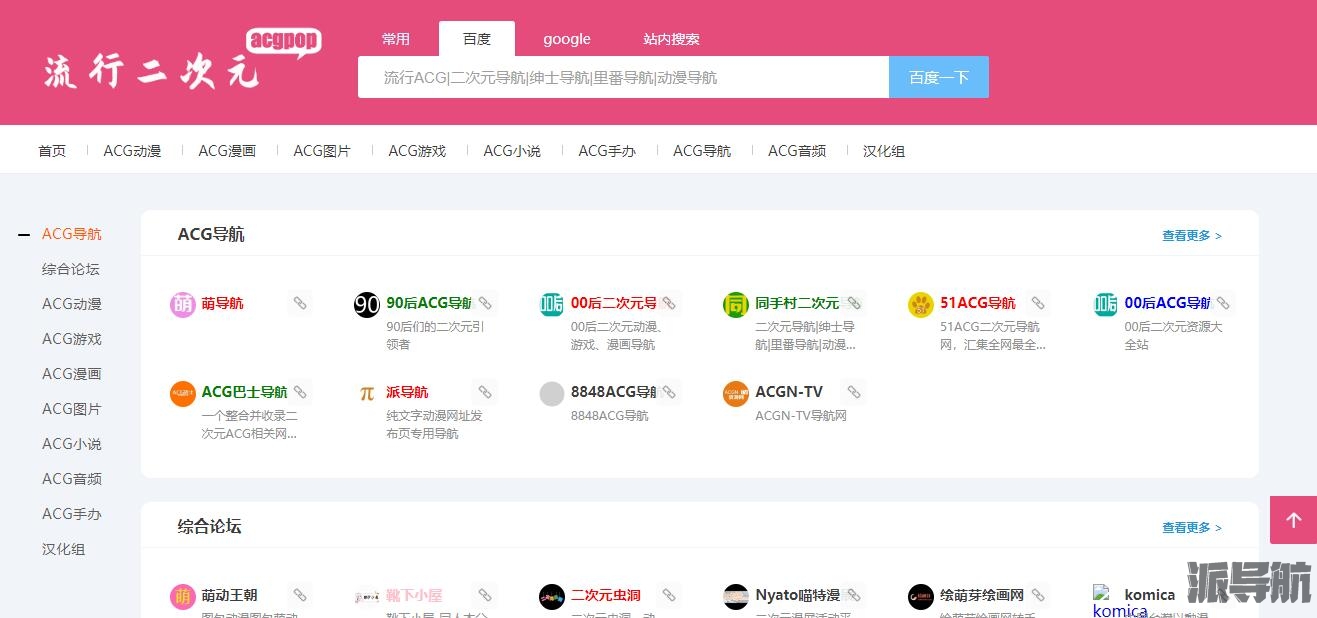Switch to the 常用 search tab
Viewport: 1317px width, 618px height.
396,39
